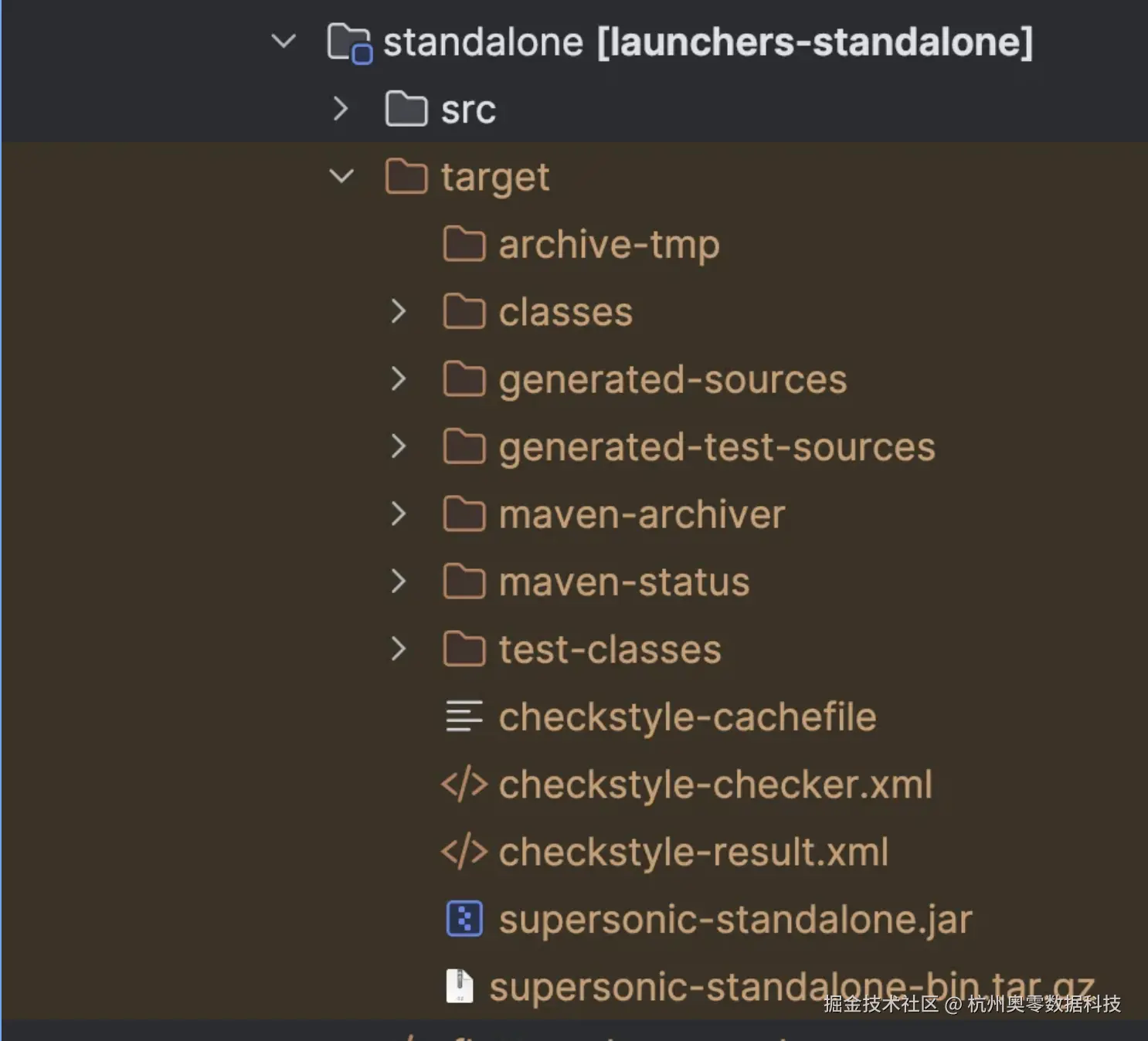The width and height of the screenshot is (1148, 1041).
Task: Click the archive-tmp folder icon
Action: (x=464, y=244)
